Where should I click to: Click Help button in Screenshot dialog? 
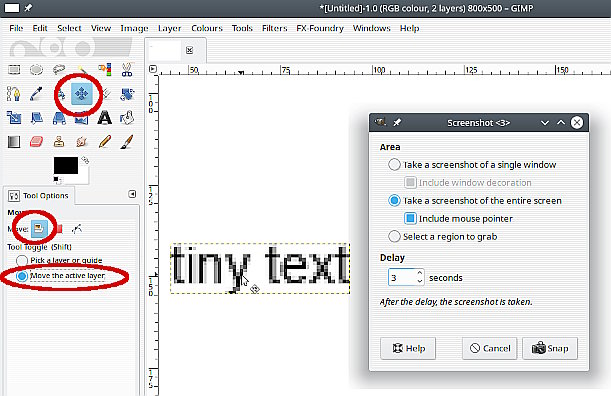(x=408, y=348)
